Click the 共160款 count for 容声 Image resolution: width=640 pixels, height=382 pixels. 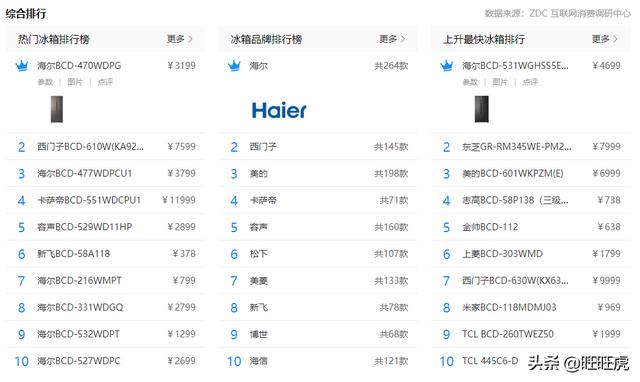pyautogui.click(x=391, y=227)
